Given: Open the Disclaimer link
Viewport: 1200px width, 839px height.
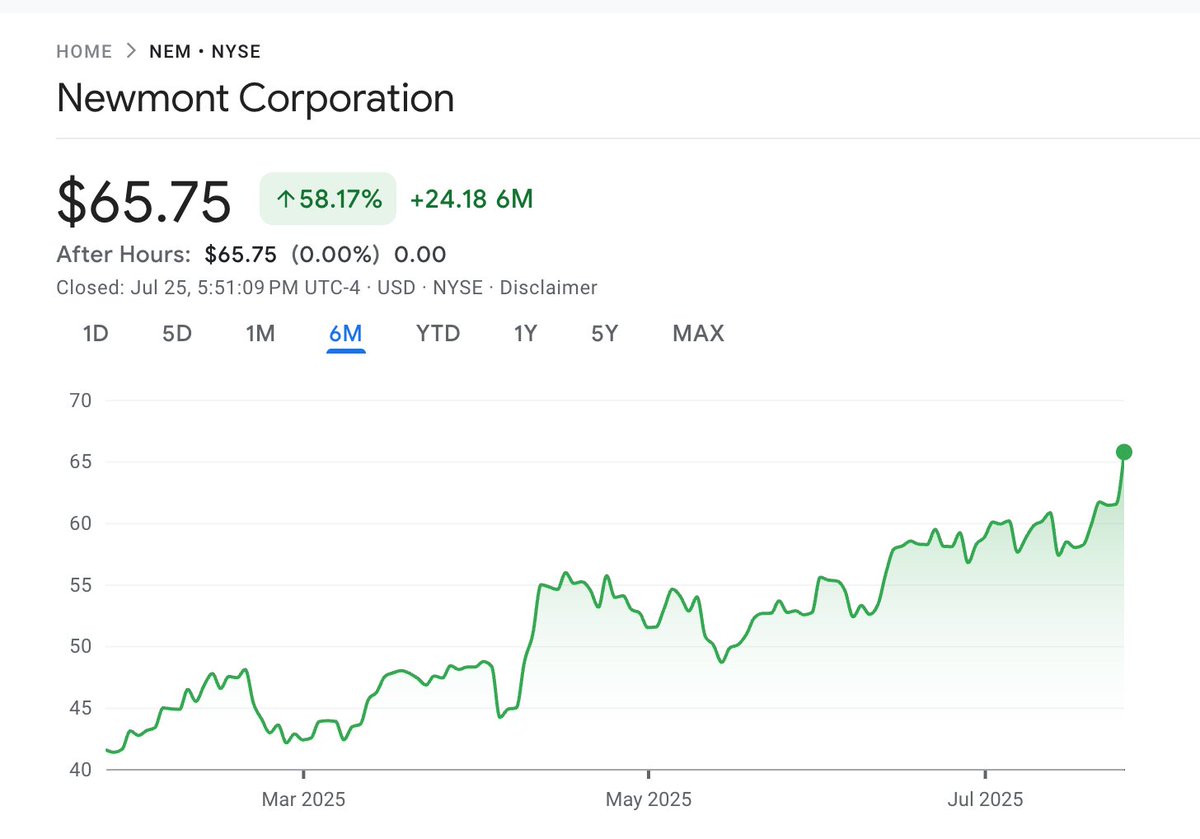Looking at the screenshot, I should coord(548,288).
